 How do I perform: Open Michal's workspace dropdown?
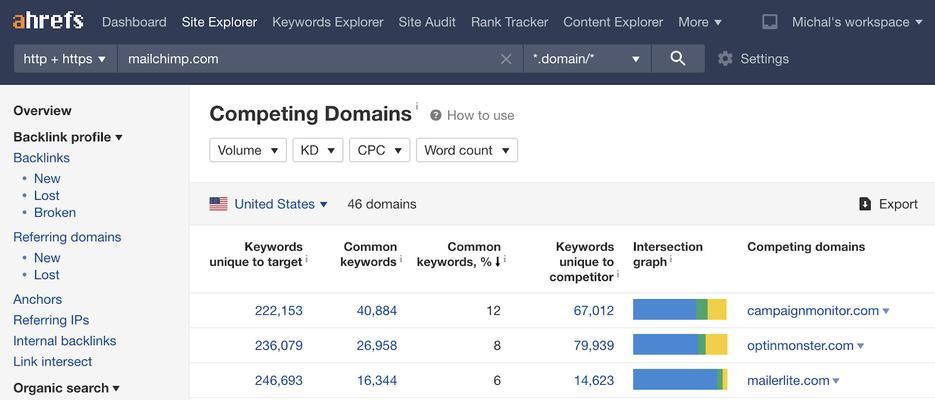click(x=857, y=22)
